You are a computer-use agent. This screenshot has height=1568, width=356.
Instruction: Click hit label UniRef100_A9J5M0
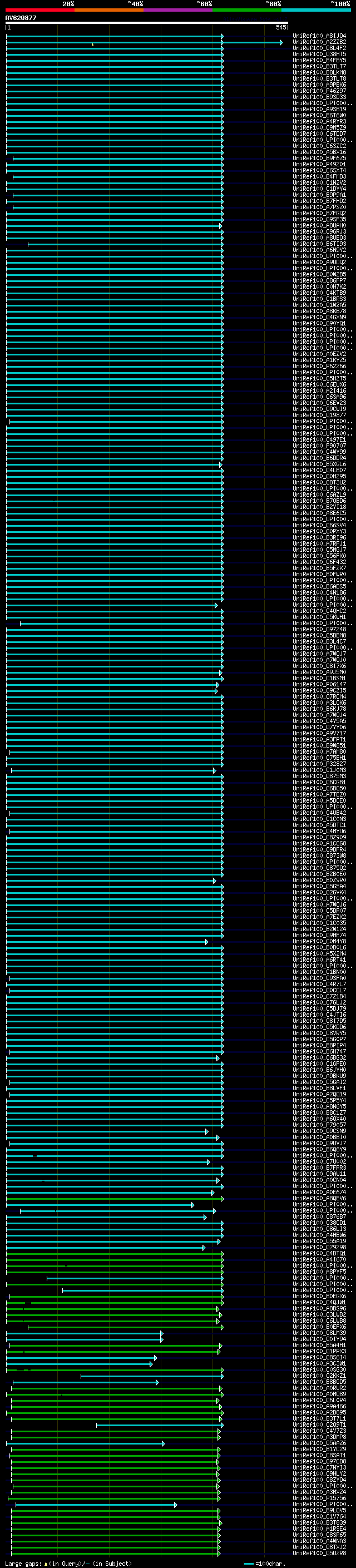(x=319, y=672)
